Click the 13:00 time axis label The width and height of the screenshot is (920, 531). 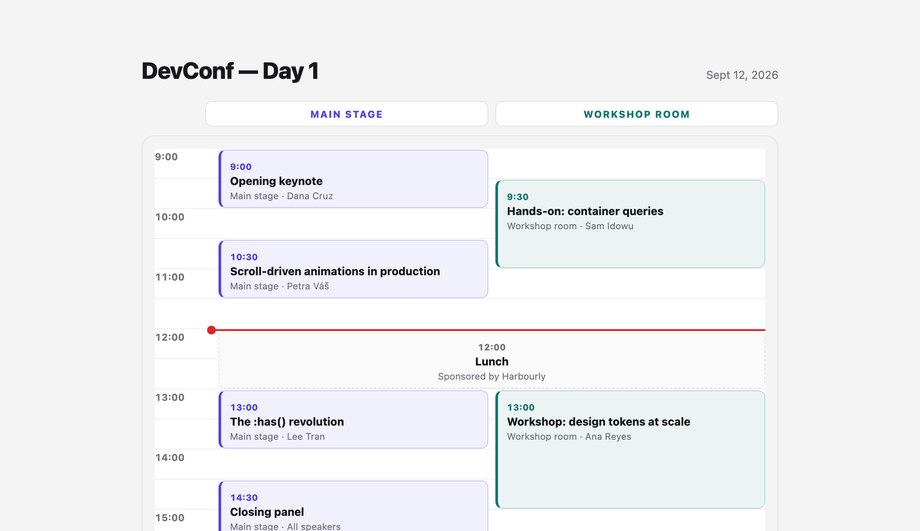pos(170,397)
